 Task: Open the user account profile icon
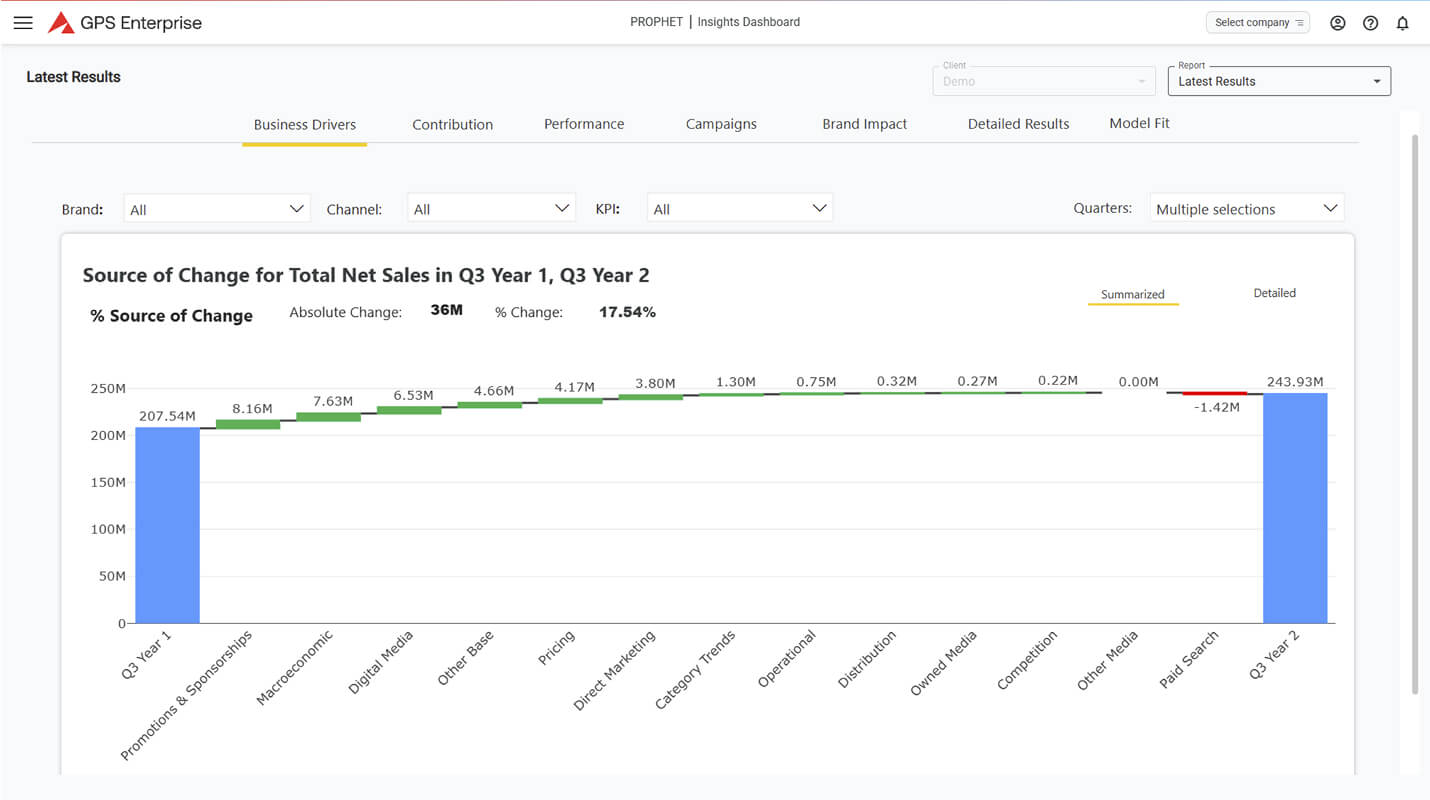tap(1337, 23)
